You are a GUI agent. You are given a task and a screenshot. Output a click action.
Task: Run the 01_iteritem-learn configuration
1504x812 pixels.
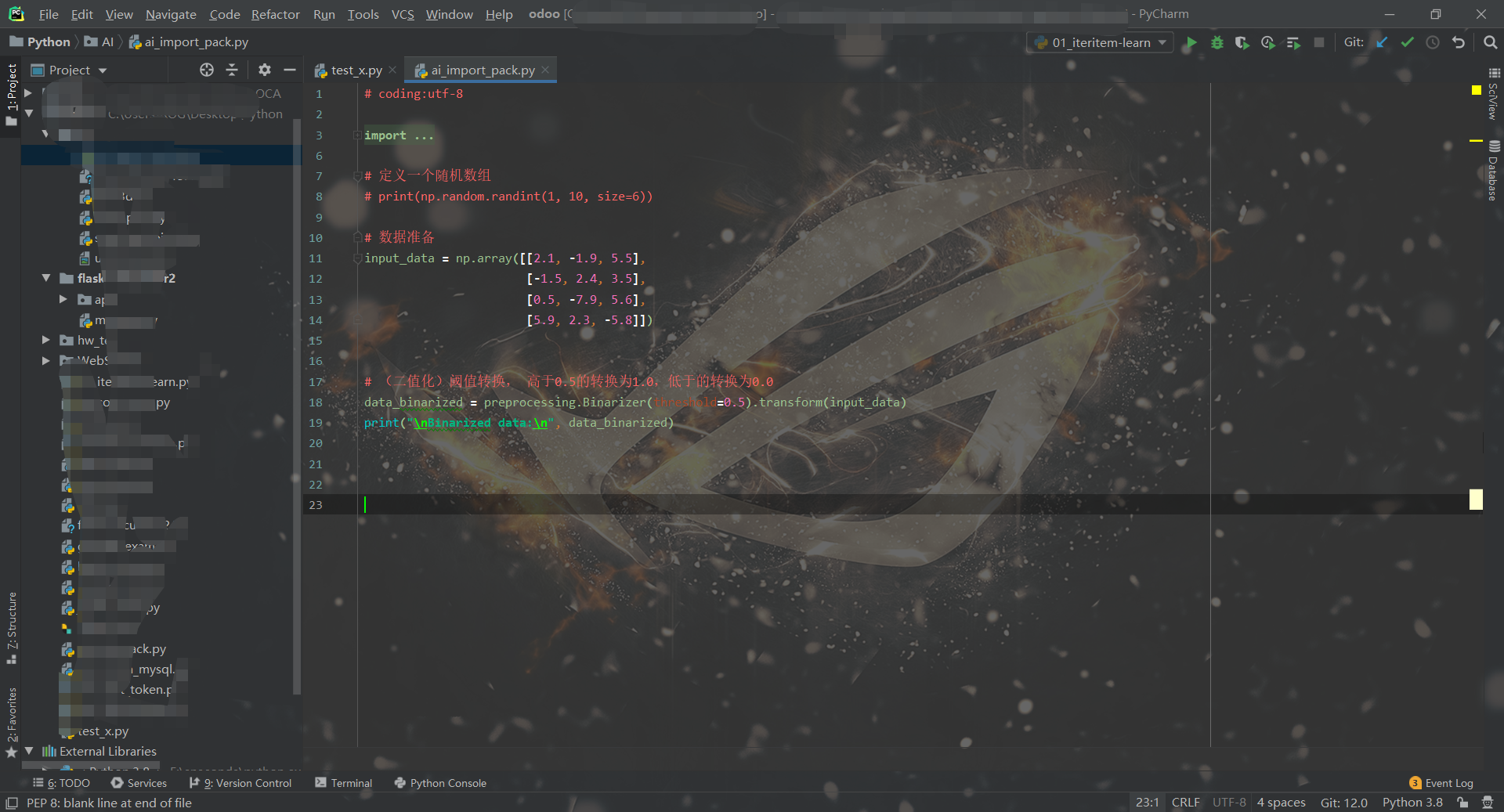pos(1191,43)
